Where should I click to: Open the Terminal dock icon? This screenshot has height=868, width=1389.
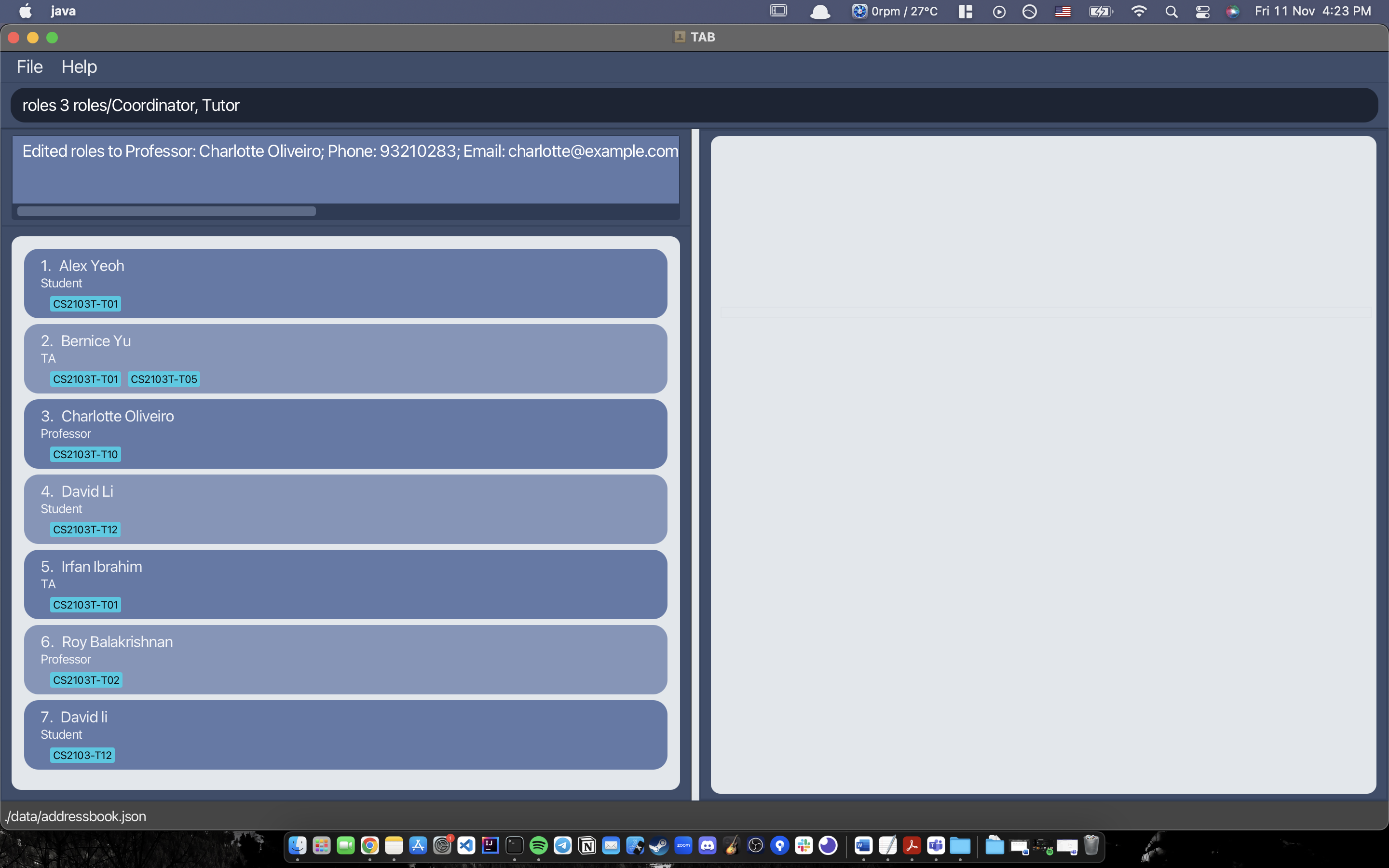click(514, 845)
